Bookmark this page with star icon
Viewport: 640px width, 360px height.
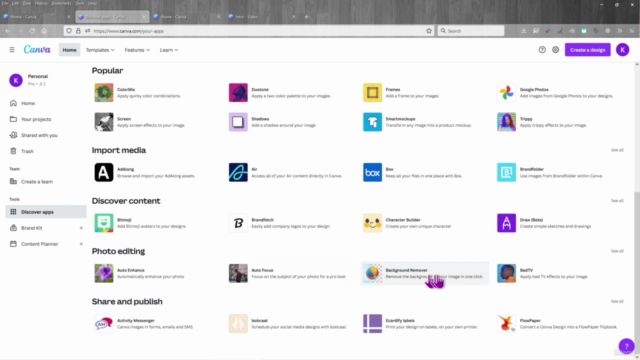tap(429, 31)
